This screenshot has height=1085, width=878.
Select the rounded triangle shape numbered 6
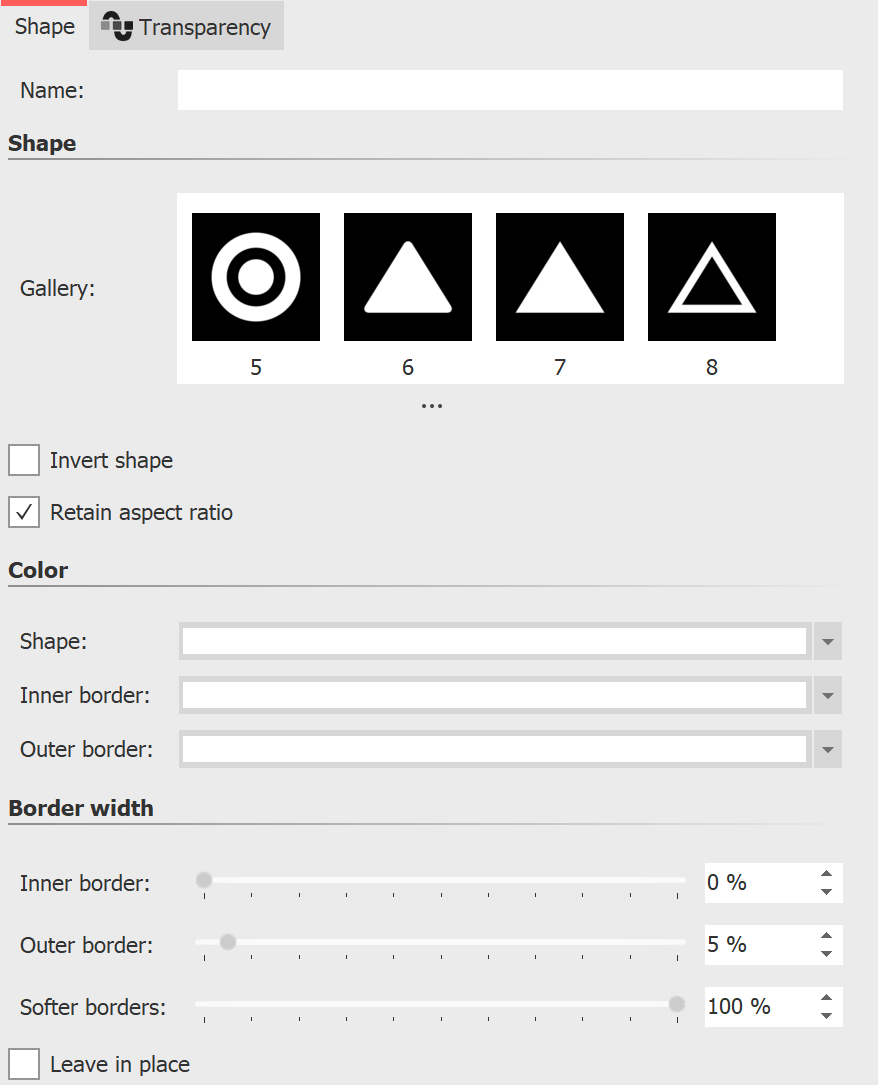click(408, 277)
